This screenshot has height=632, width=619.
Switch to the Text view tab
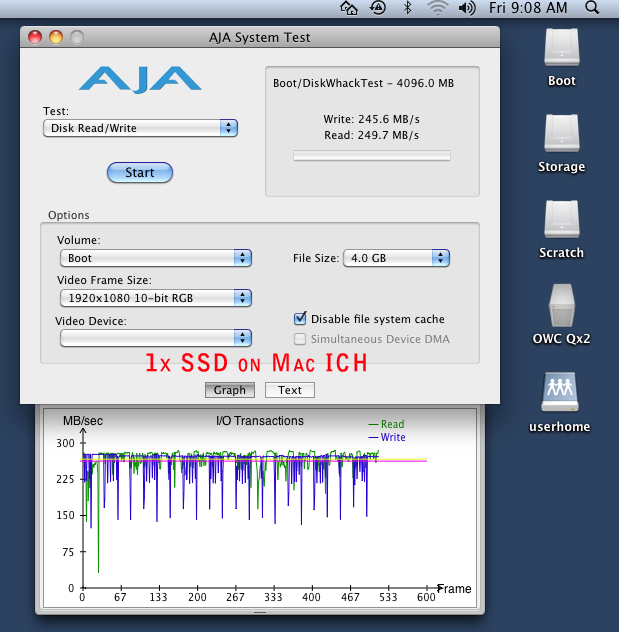pyautogui.click(x=290, y=390)
